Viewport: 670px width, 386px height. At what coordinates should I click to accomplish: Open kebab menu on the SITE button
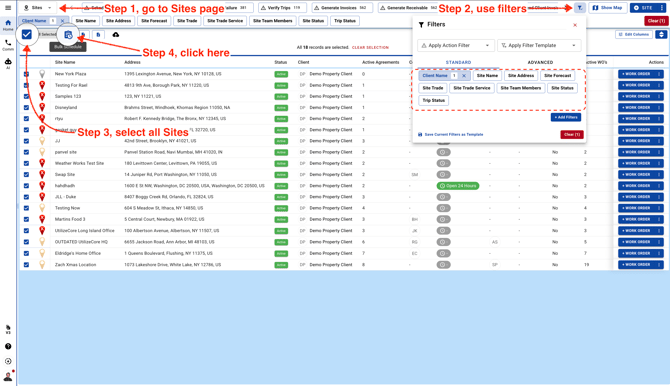coord(662,8)
